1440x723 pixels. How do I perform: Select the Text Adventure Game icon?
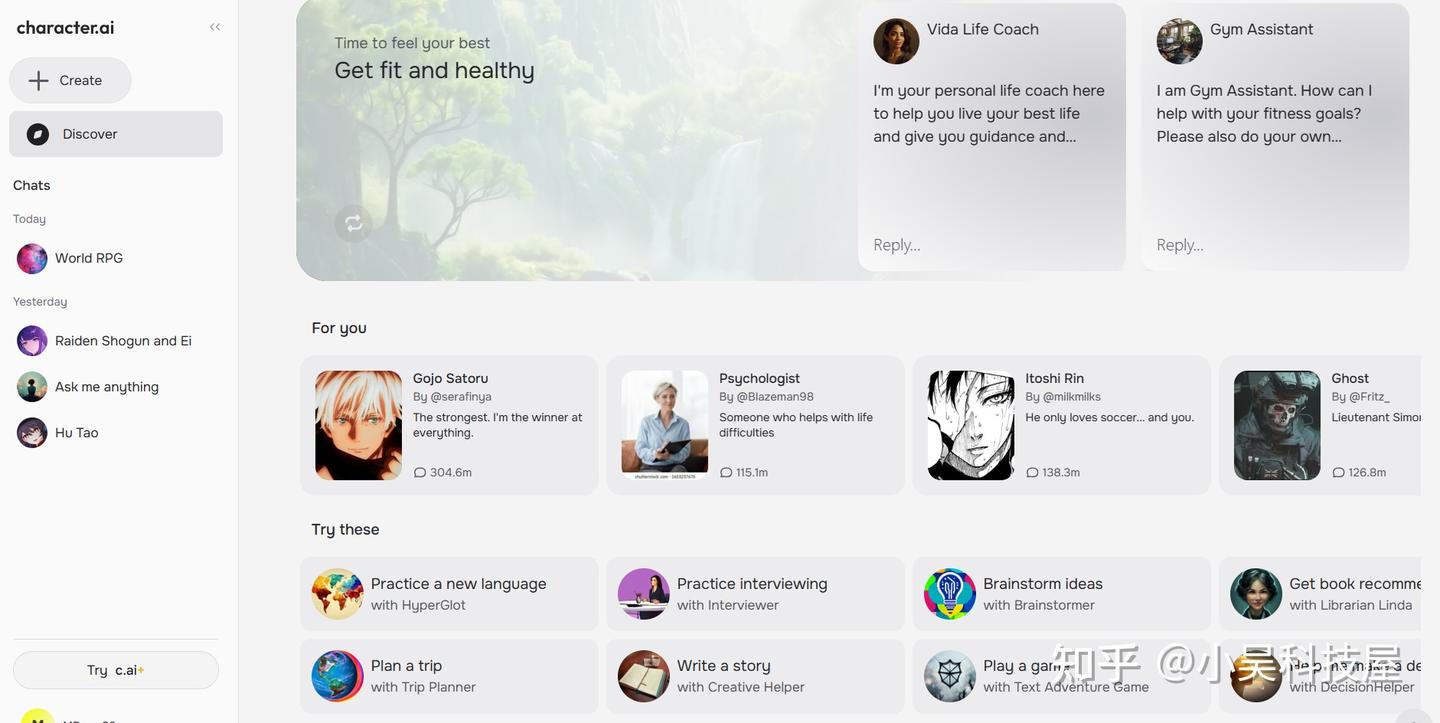point(949,676)
